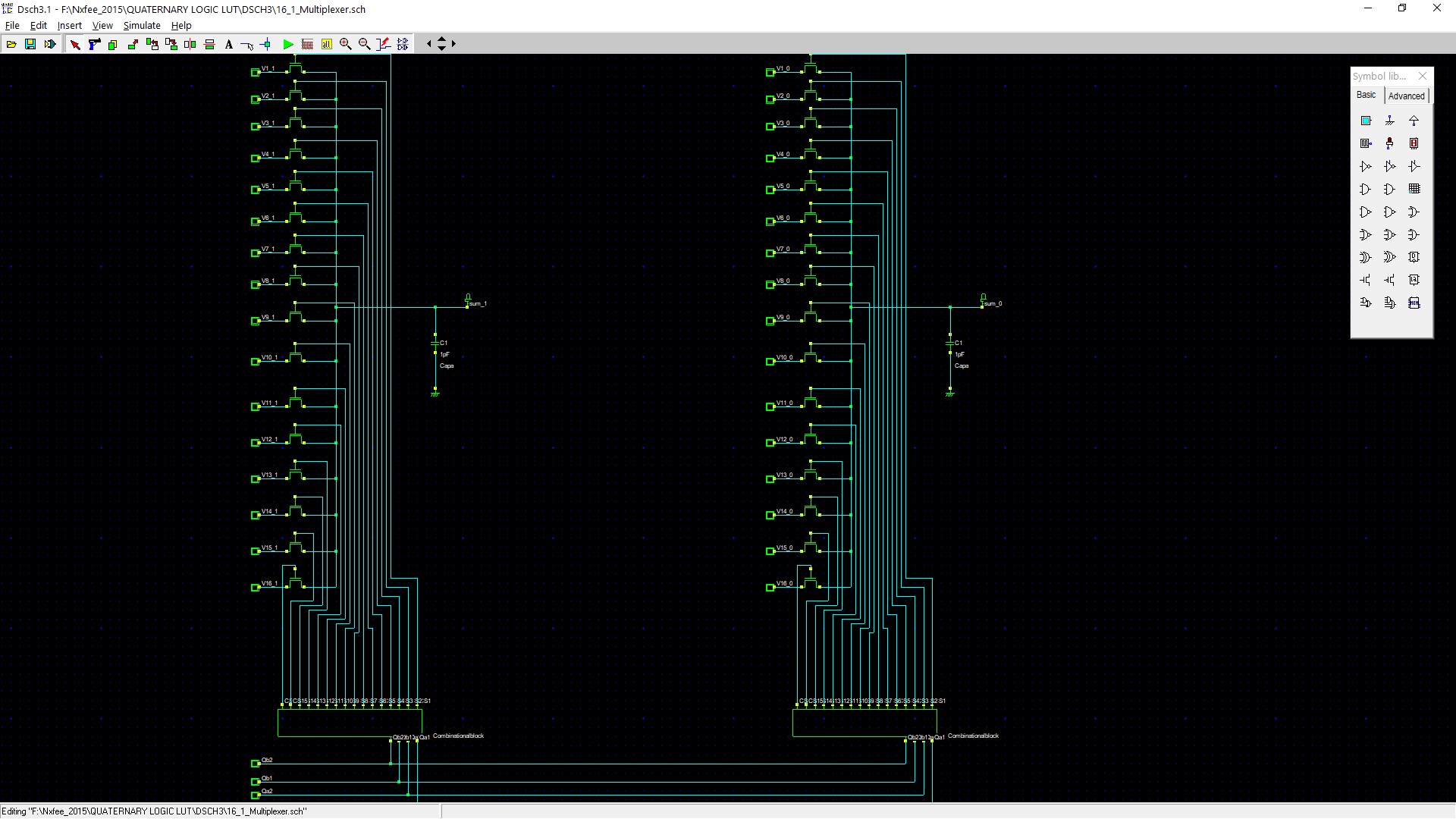Image resolution: width=1456 pixels, height=819 pixels.
Task: Click the sum_1 output label
Action: point(478,303)
